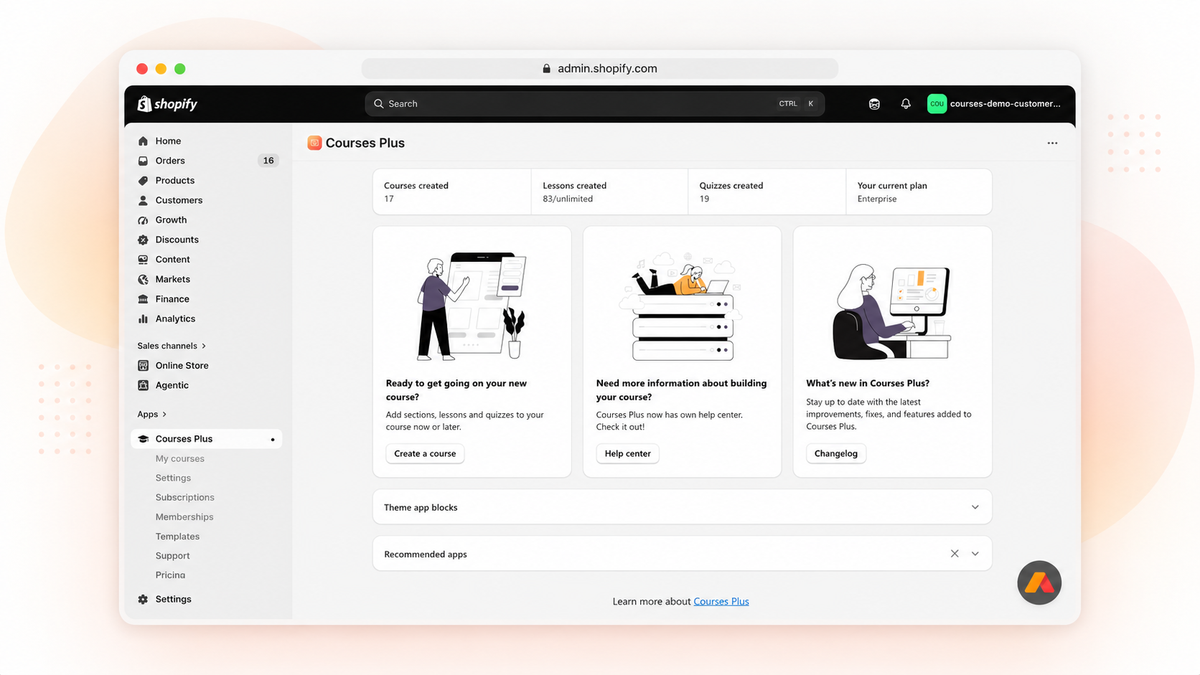Screen dimensions: 1200x675
Task: Expand the Theme app blocks section
Action: pos(682,507)
